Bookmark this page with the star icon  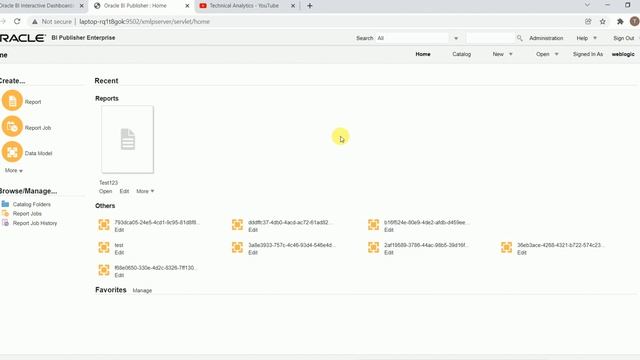[602, 22]
